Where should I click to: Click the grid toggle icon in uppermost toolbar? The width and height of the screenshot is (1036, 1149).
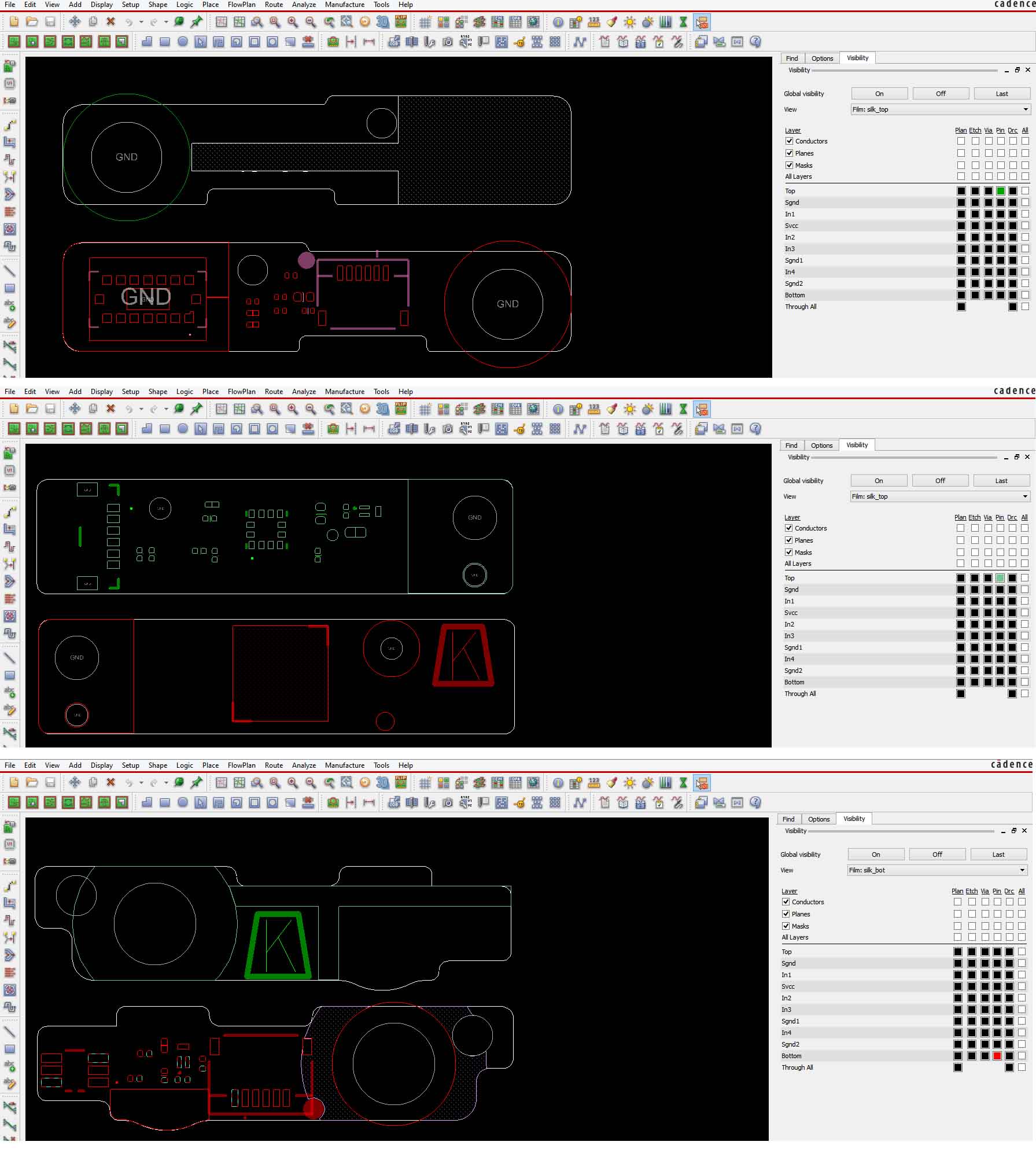coord(425,22)
